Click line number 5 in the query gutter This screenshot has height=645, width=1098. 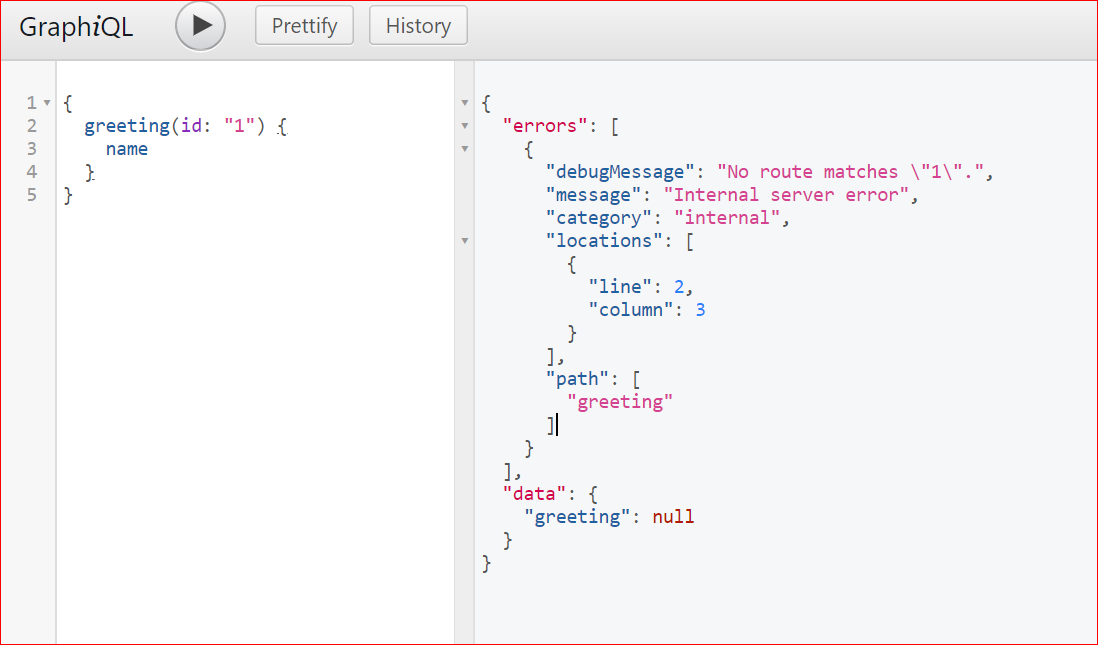(32, 195)
